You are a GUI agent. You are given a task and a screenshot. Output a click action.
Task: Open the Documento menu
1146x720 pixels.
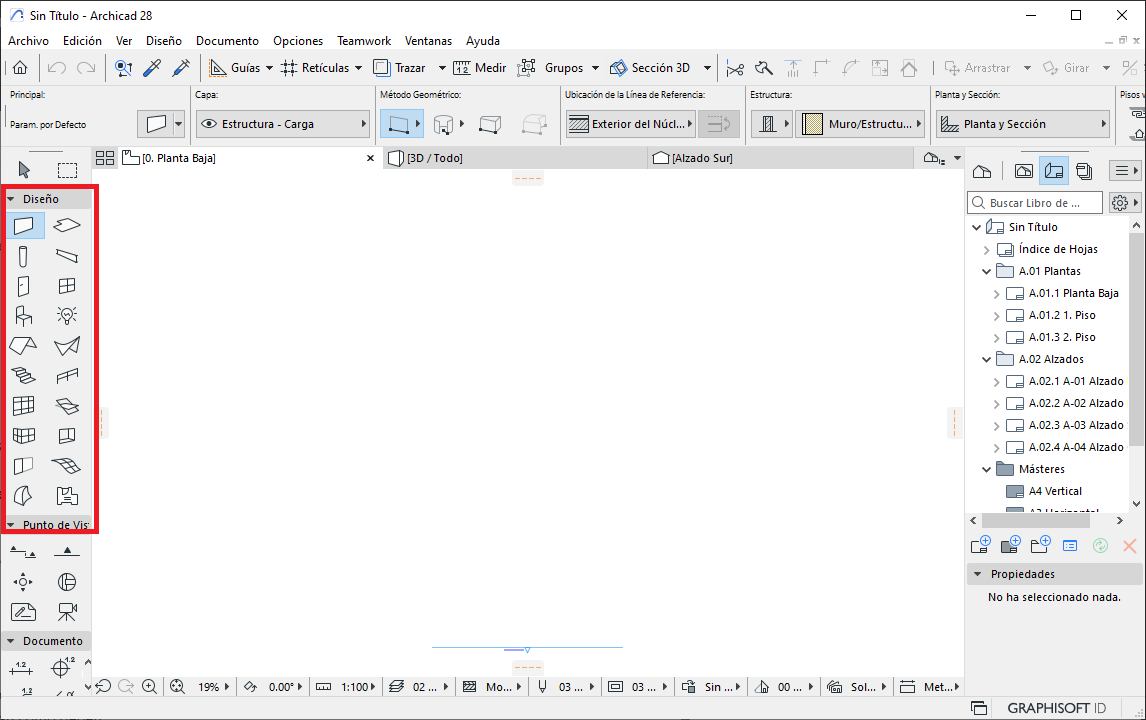click(x=227, y=41)
